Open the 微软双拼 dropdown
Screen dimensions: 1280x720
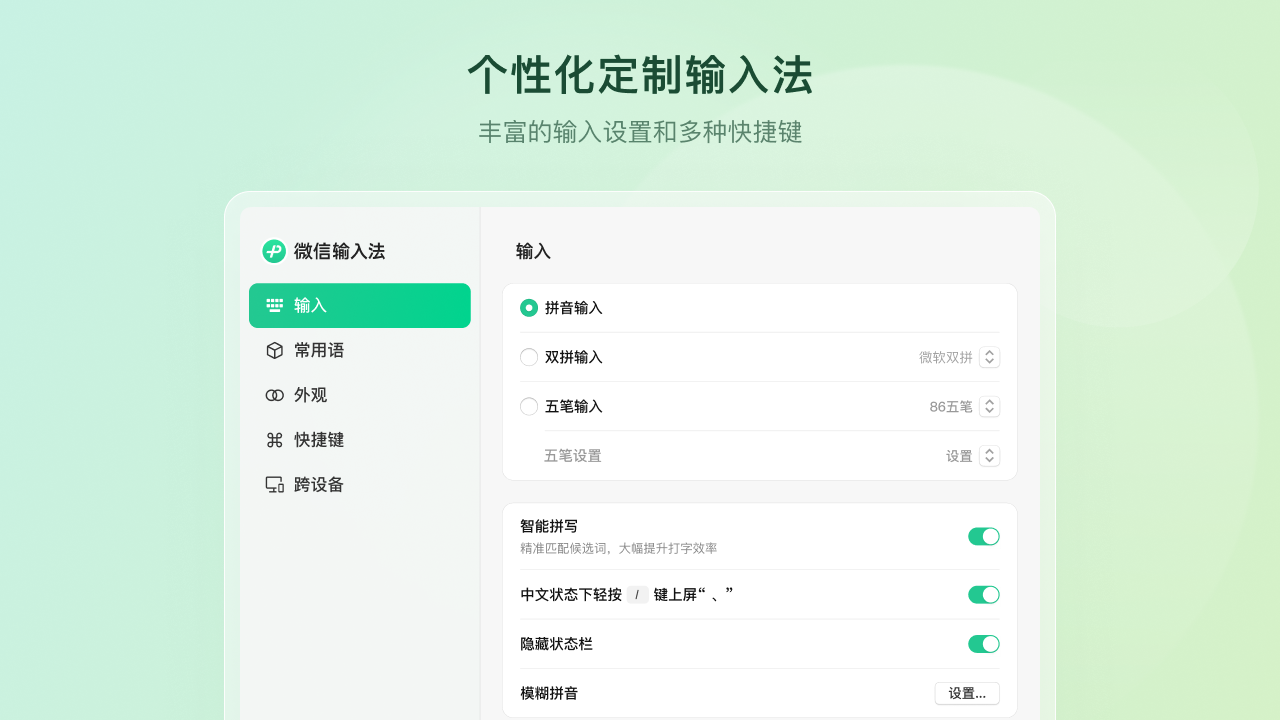(x=989, y=357)
